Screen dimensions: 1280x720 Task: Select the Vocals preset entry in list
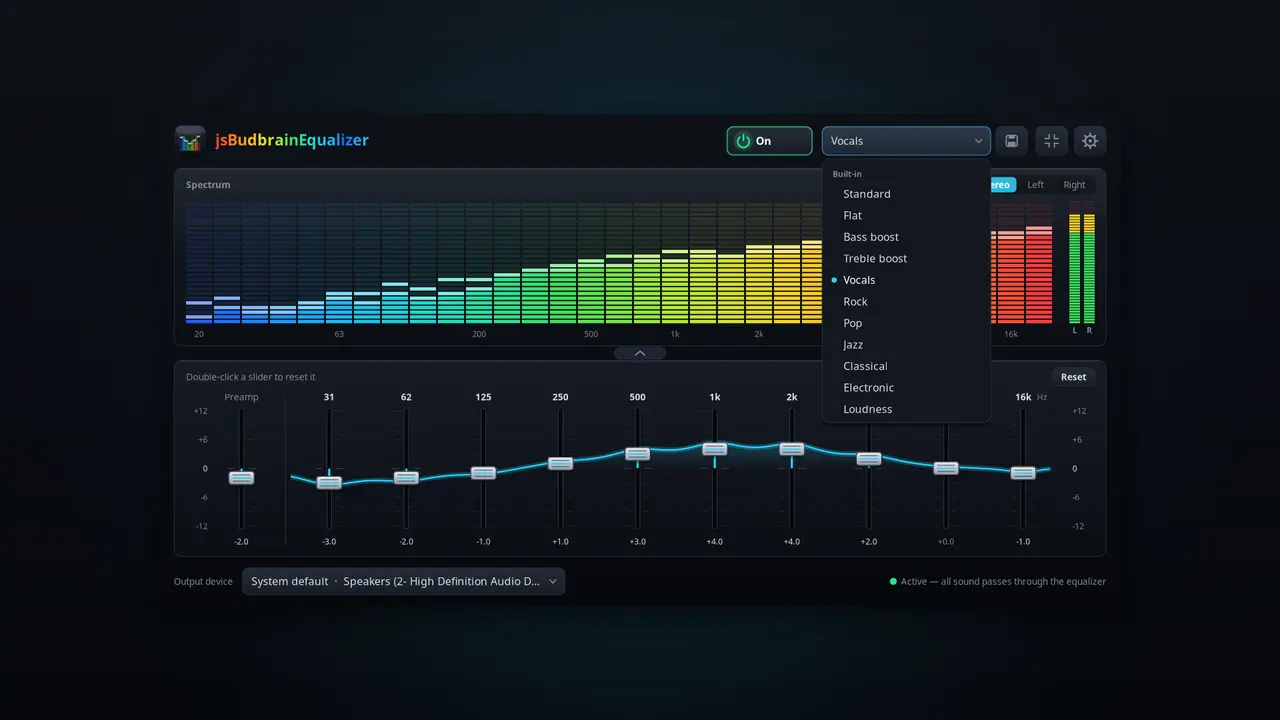click(x=906, y=280)
